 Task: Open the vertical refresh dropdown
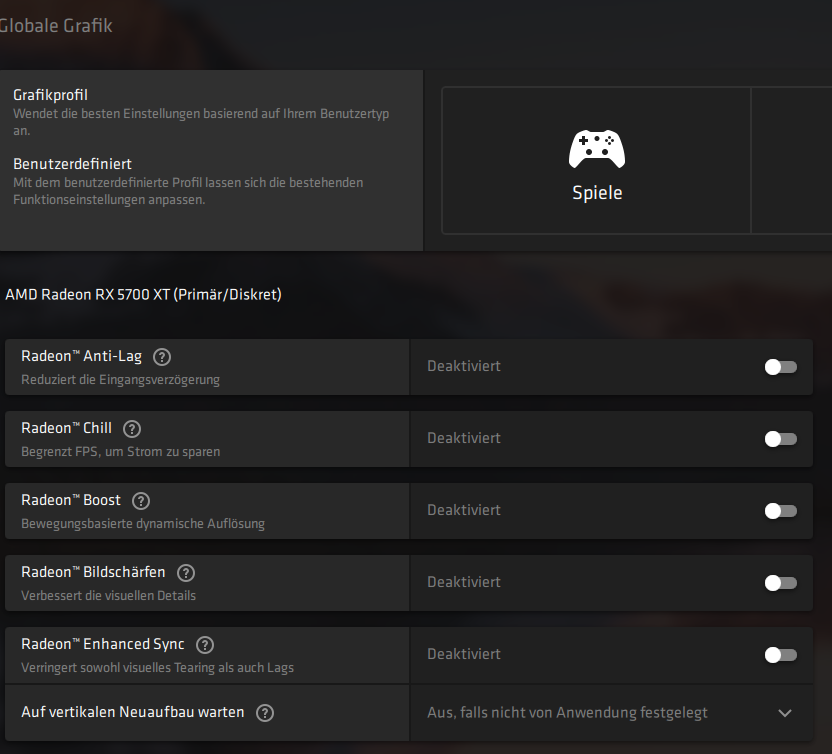[611, 713]
